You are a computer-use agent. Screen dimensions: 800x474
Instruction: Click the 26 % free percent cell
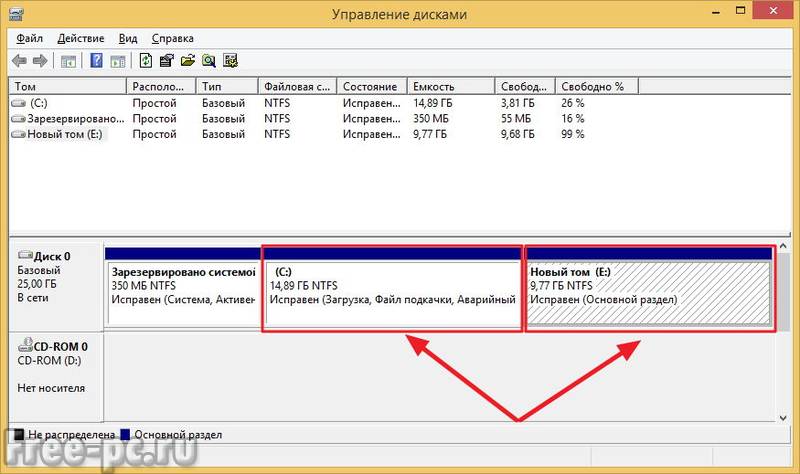point(572,103)
